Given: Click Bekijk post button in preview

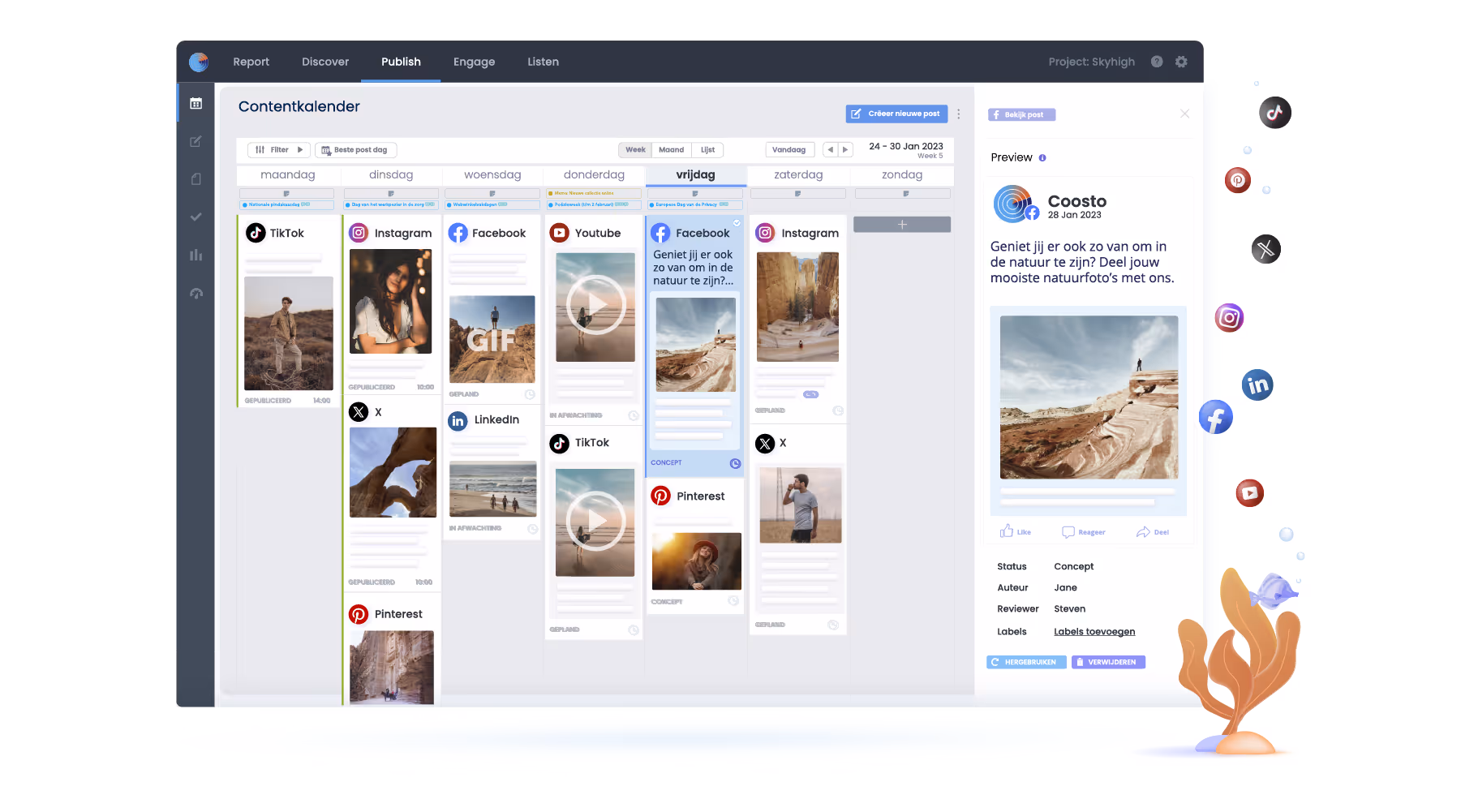Looking at the screenshot, I should [x=1021, y=115].
